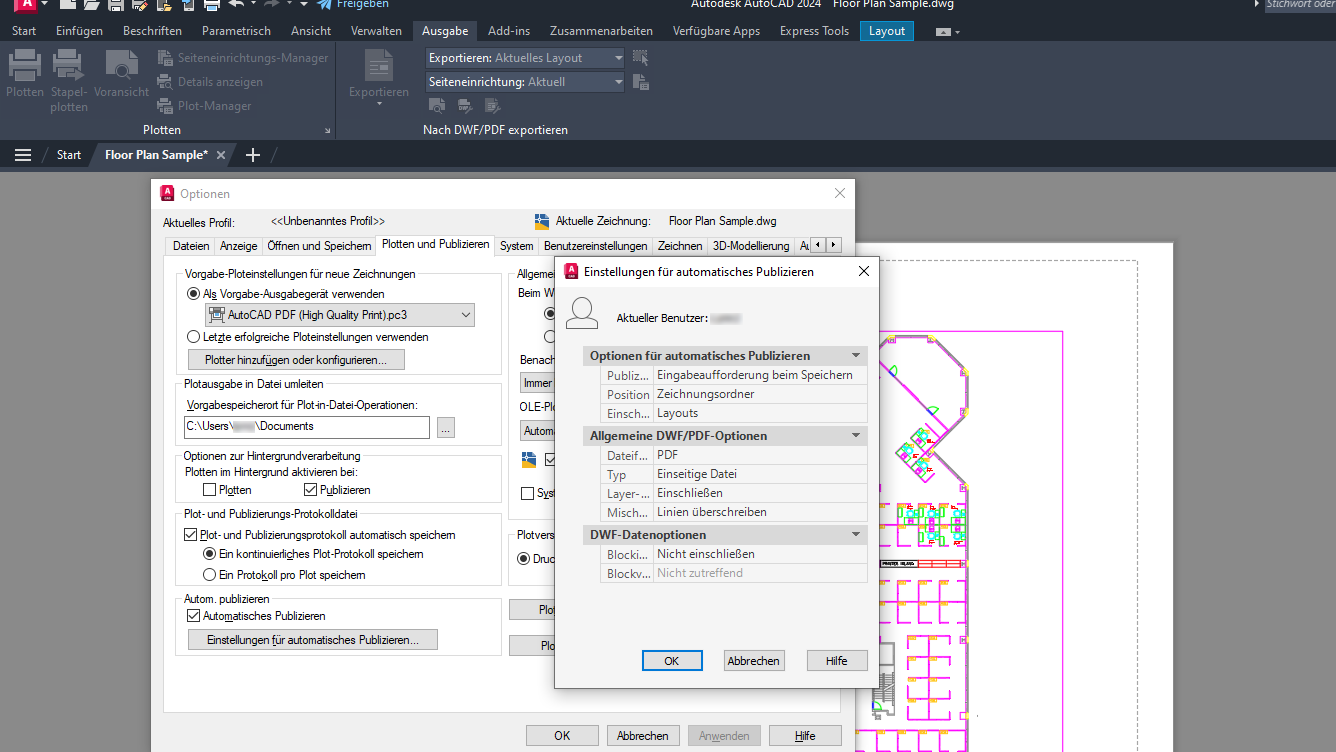Image resolution: width=1336 pixels, height=752 pixels.
Task: Click the export Voransicht icon below Seiteneinrichtung
Action: click(x=437, y=105)
